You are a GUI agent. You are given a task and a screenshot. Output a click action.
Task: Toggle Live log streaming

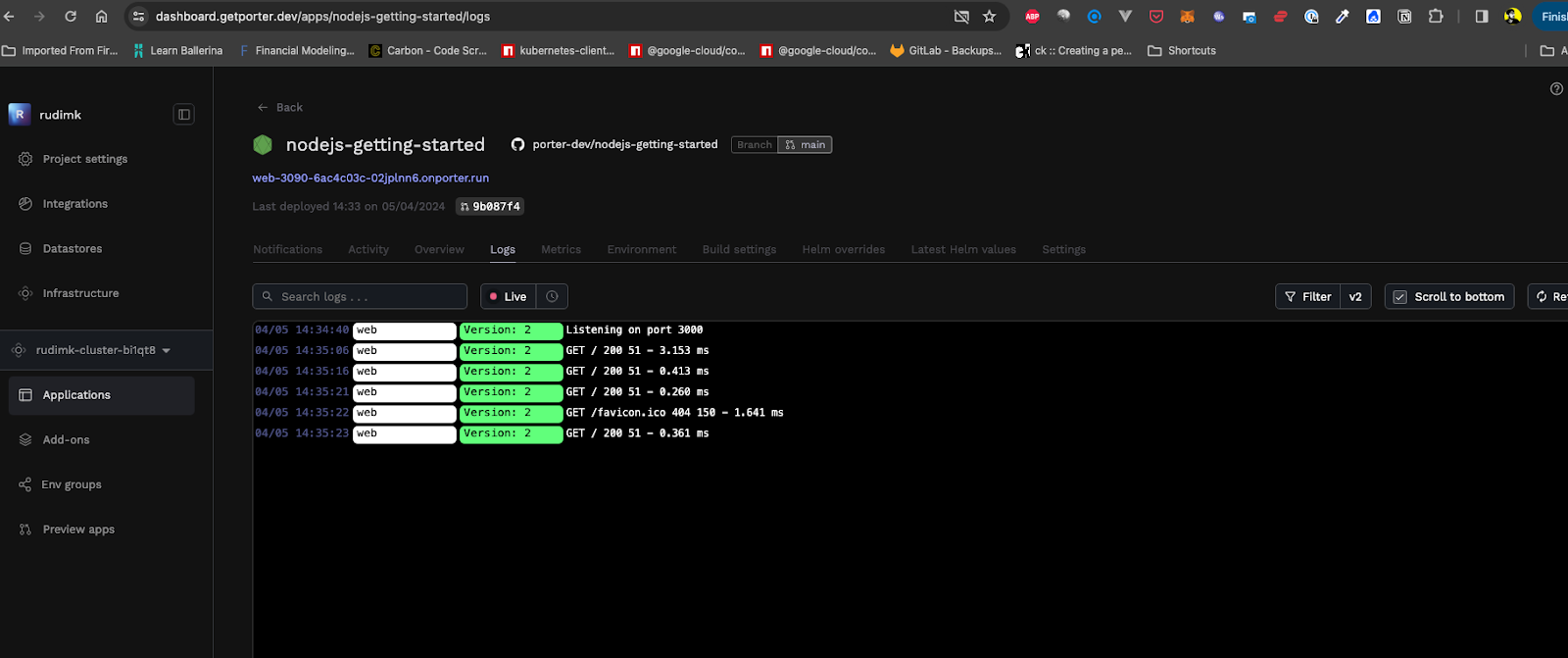coord(509,296)
